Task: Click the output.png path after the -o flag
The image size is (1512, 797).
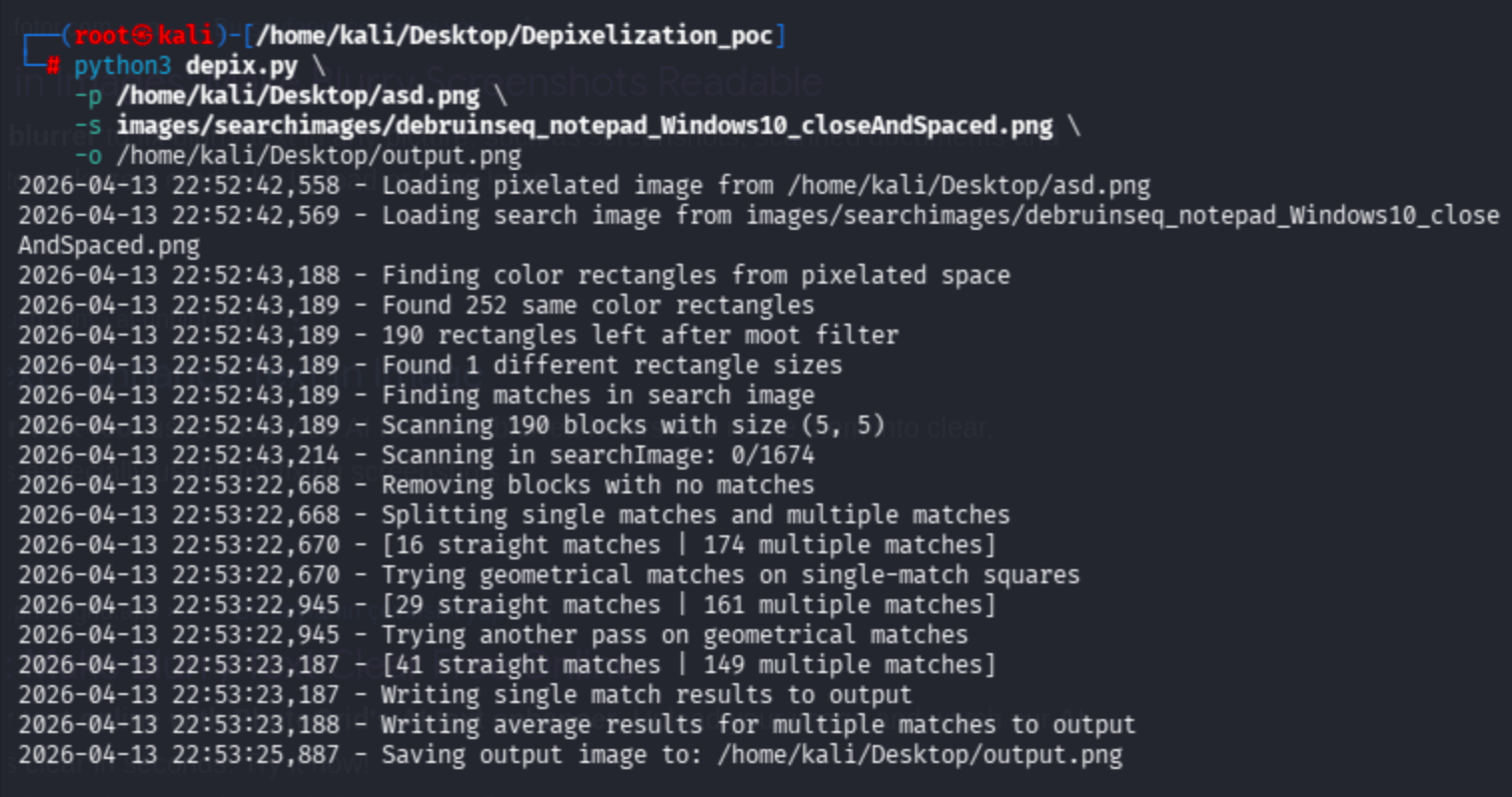Action: (x=319, y=156)
